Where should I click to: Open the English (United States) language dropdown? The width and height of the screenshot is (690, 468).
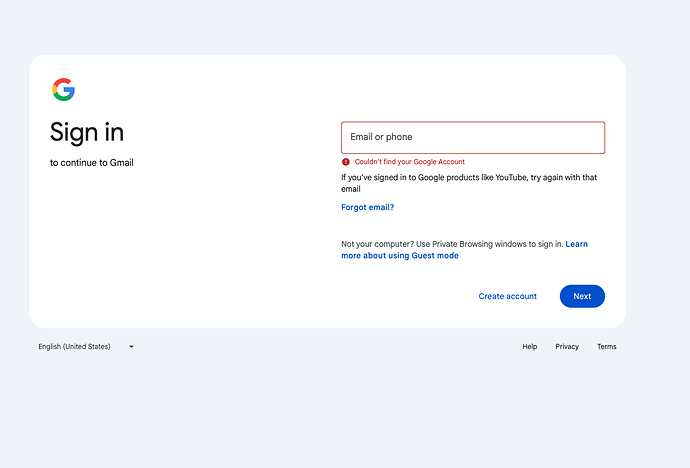pos(86,347)
